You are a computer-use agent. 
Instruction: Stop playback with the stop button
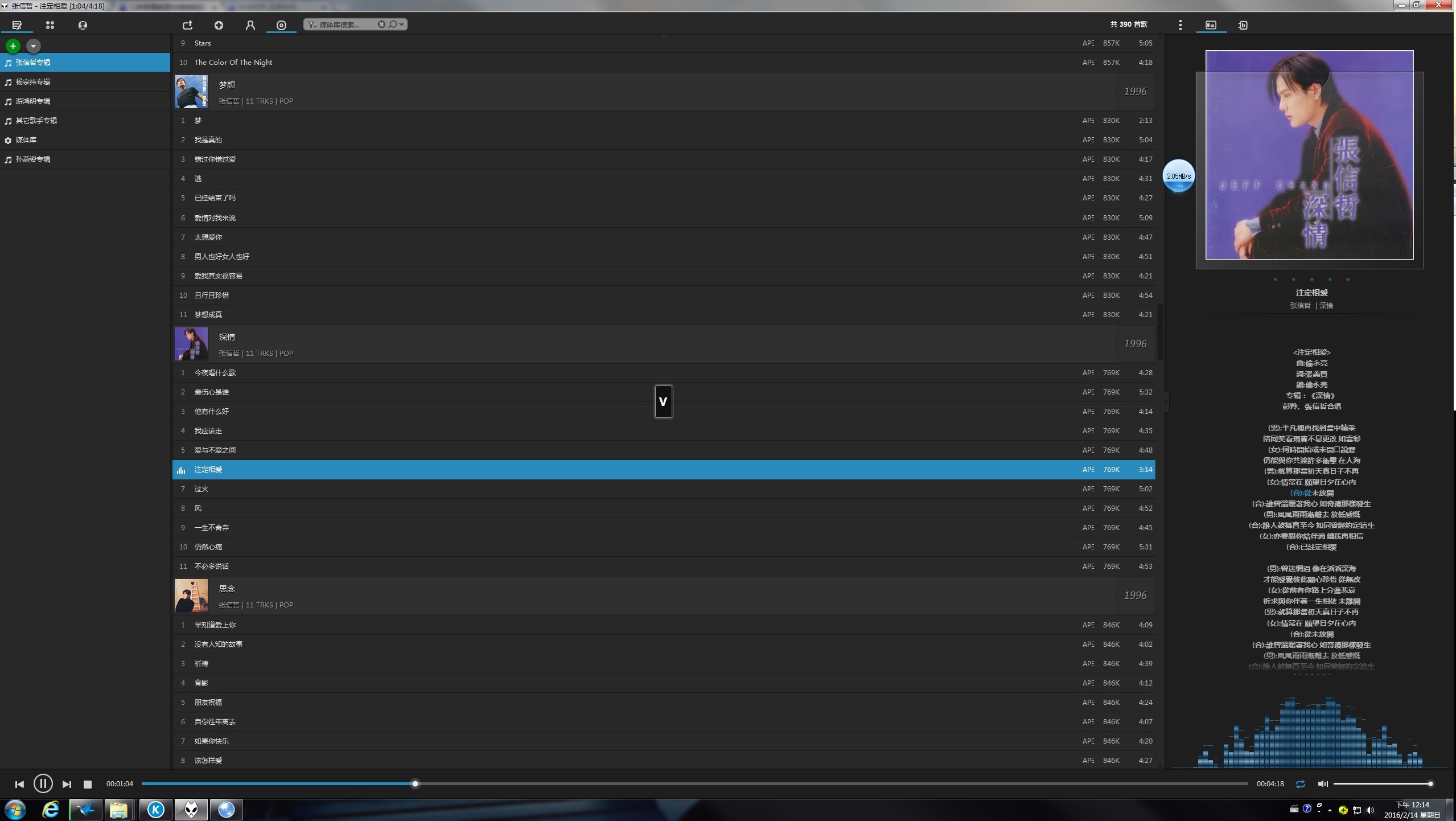tap(88, 784)
